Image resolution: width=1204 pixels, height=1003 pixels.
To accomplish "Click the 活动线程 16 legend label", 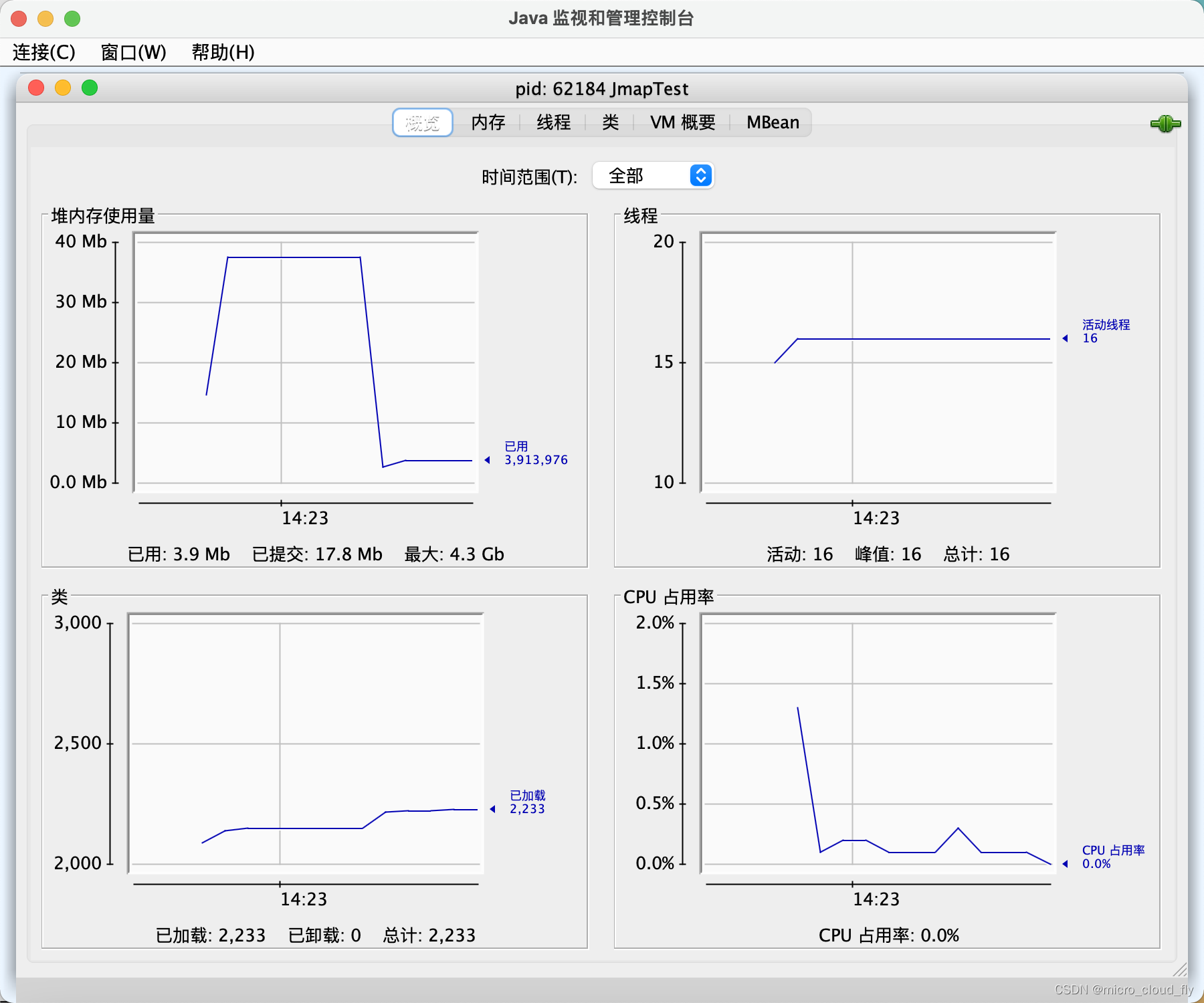I will 1106,332.
